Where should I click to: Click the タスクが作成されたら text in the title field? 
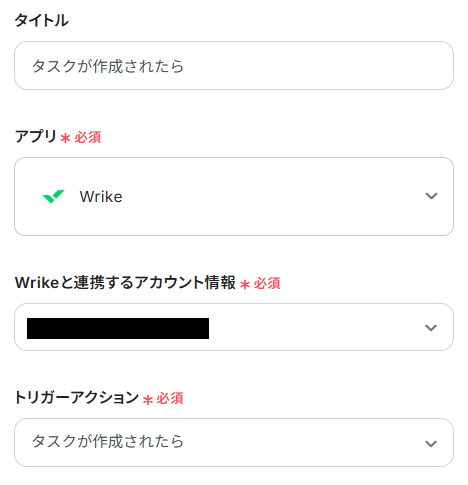108,66
